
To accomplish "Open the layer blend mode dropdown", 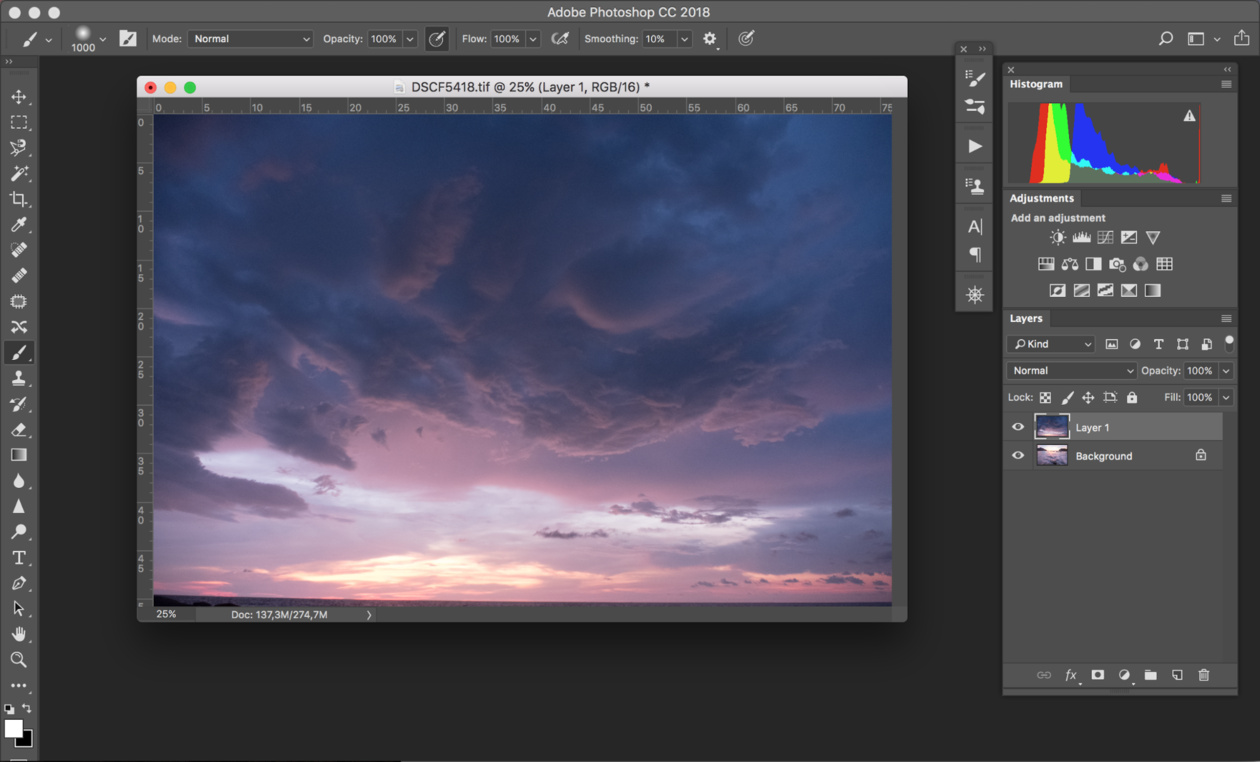I will pyautogui.click(x=1072, y=371).
